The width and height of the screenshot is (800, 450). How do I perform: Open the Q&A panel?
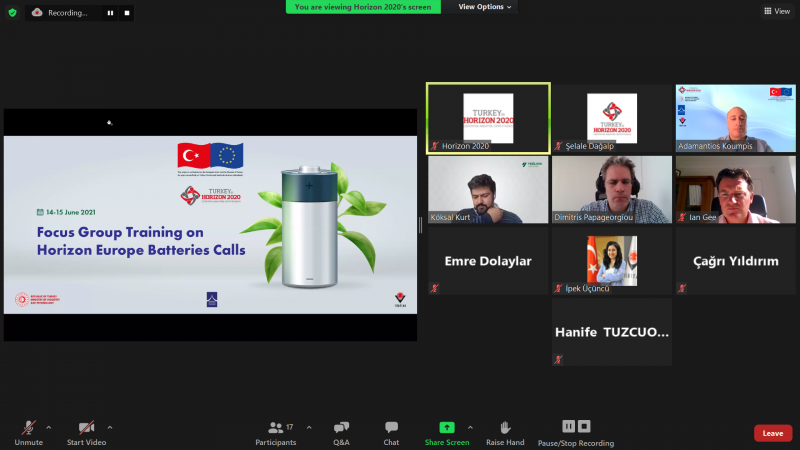[341, 433]
